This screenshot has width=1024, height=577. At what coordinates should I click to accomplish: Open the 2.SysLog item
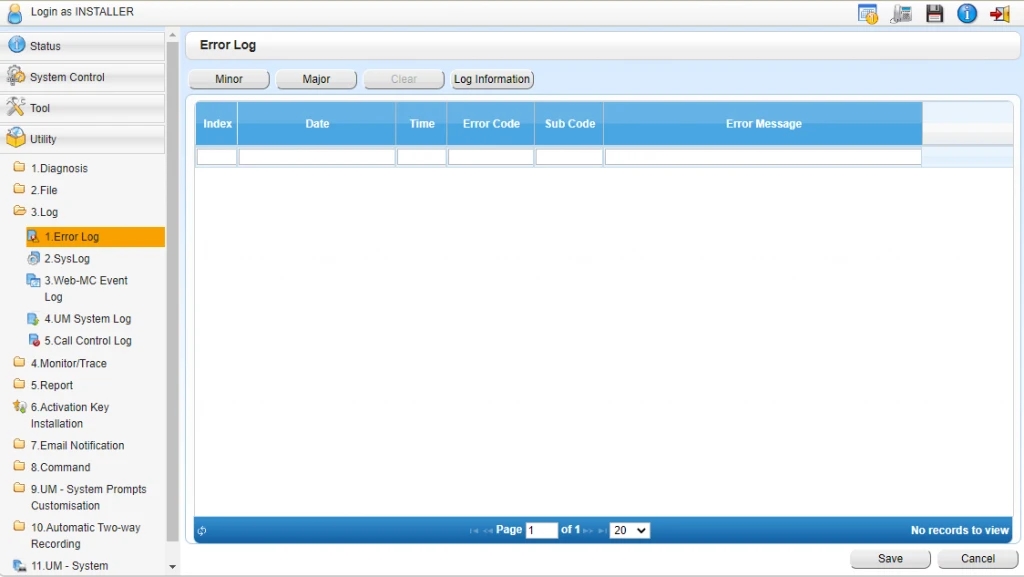coord(66,258)
